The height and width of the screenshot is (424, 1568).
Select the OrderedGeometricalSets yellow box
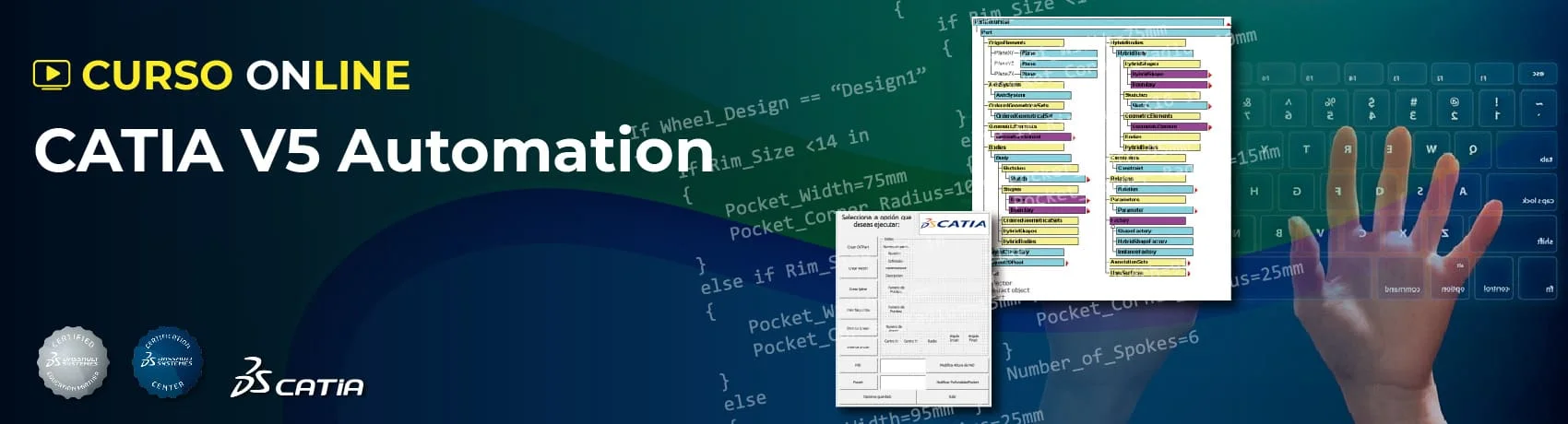point(1026,105)
